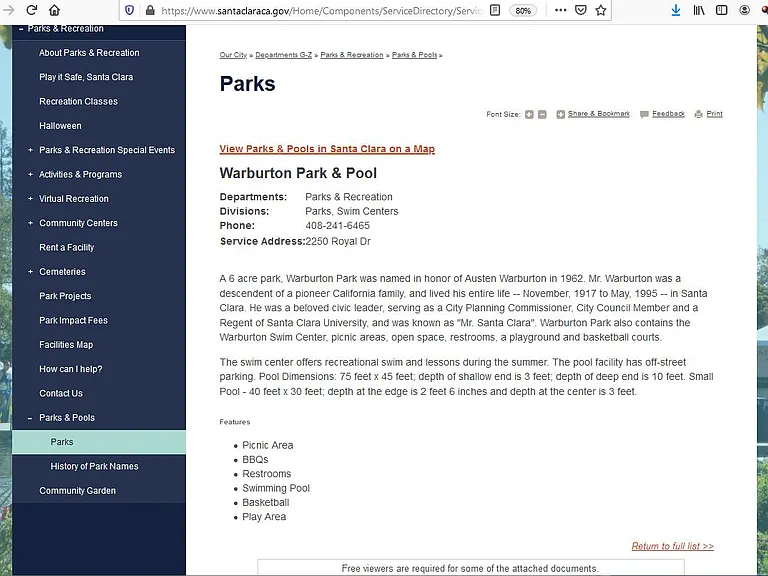The width and height of the screenshot is (768, 576).
Task: Bookmark this page with the star icon
Action: [601, 10]
